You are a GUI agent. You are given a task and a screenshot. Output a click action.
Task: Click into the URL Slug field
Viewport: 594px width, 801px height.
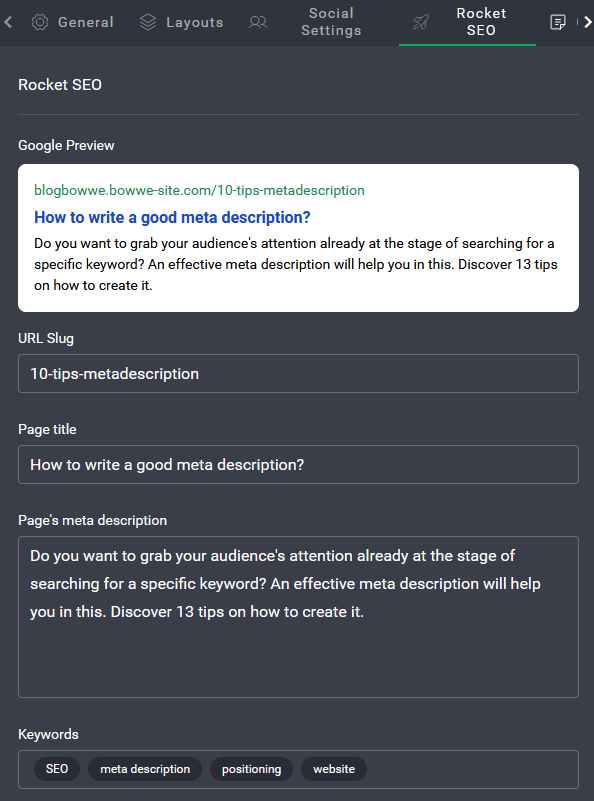298,373
